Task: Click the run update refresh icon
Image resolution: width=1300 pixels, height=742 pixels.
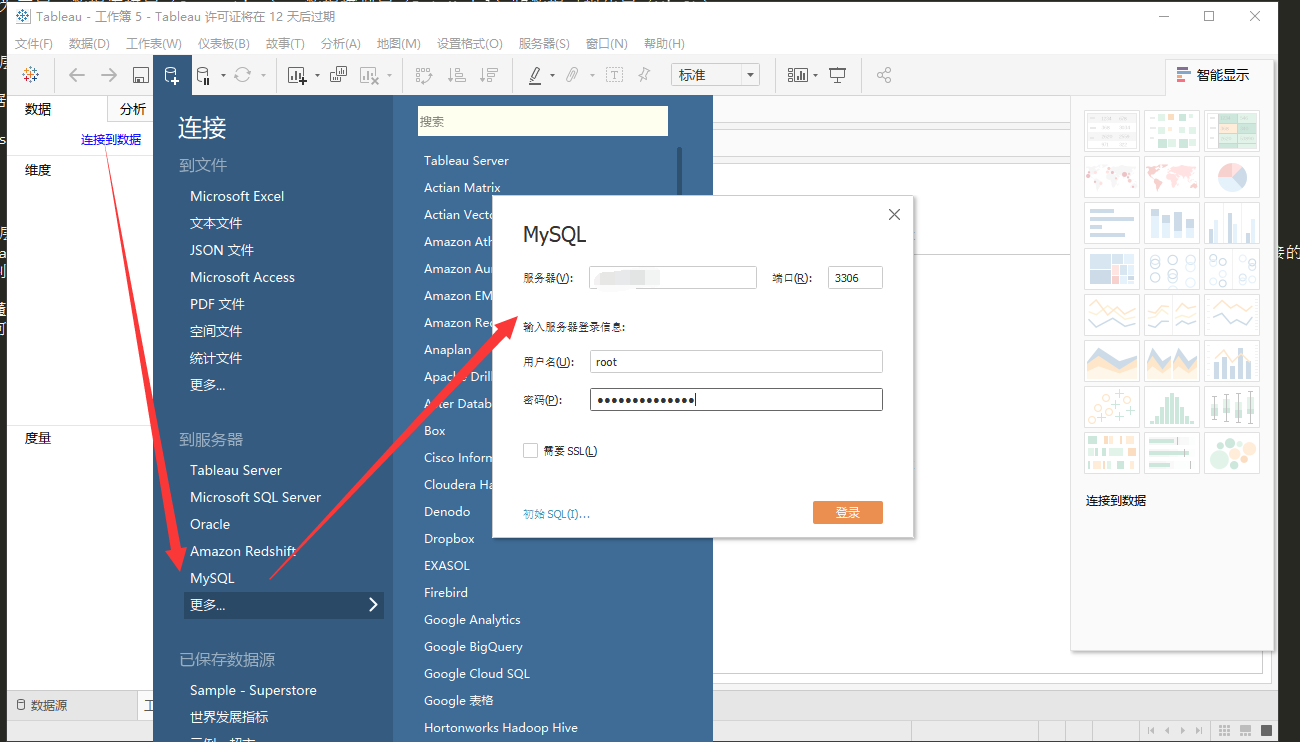Action: [x=243, y=75]
